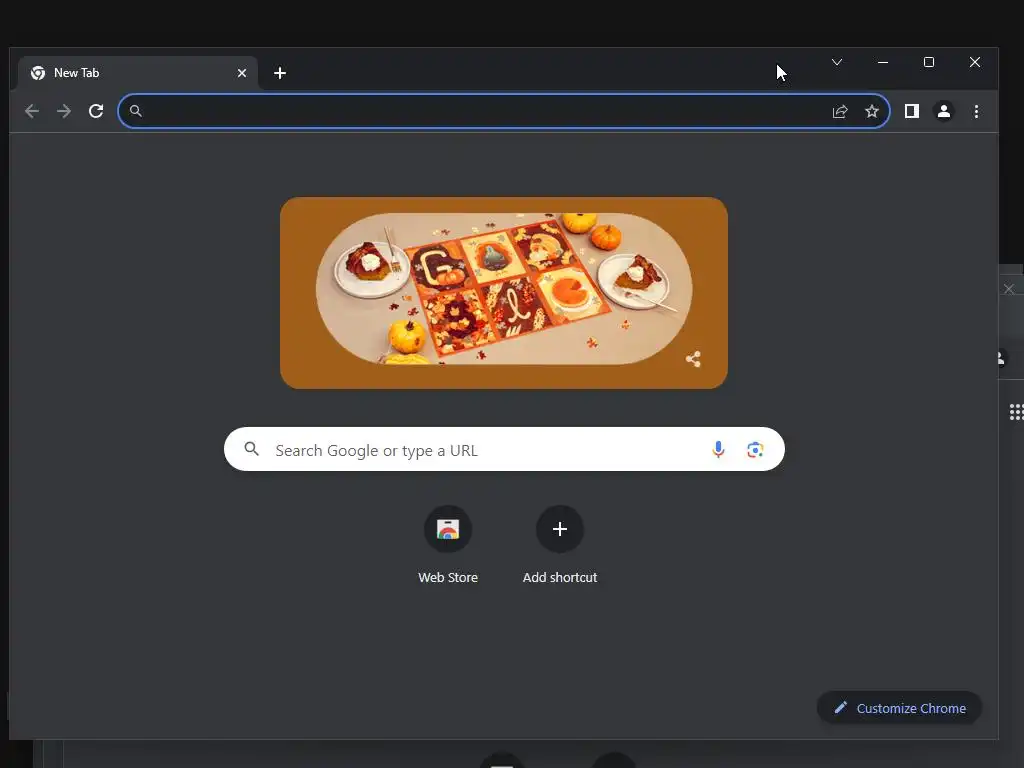Screen dimensions: 1024x768
Task: Close the New Tab tab
Action: pyautogui.click(x=242, y=73)
